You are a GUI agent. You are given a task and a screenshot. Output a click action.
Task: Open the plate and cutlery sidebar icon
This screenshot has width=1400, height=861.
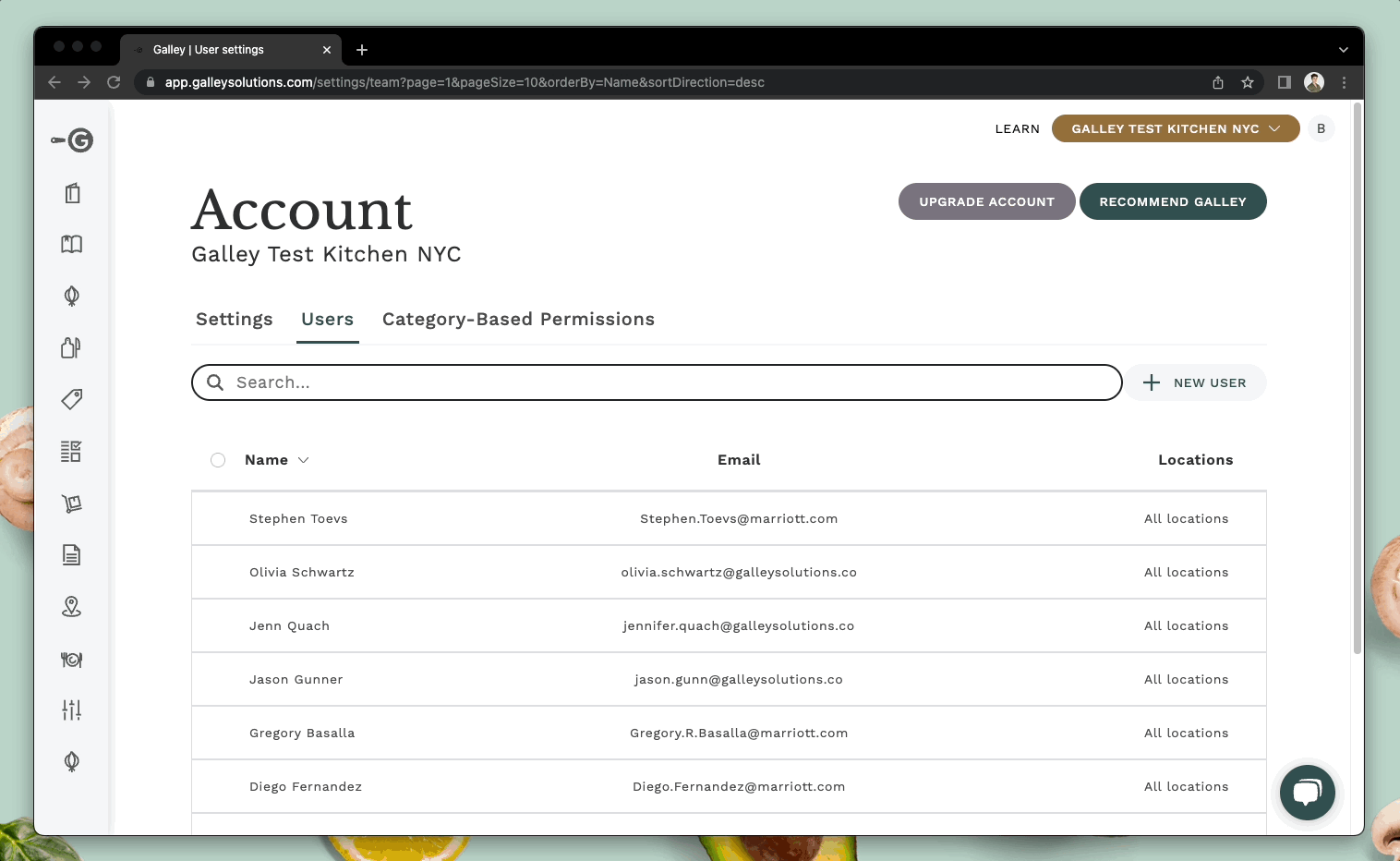[72, 660]
